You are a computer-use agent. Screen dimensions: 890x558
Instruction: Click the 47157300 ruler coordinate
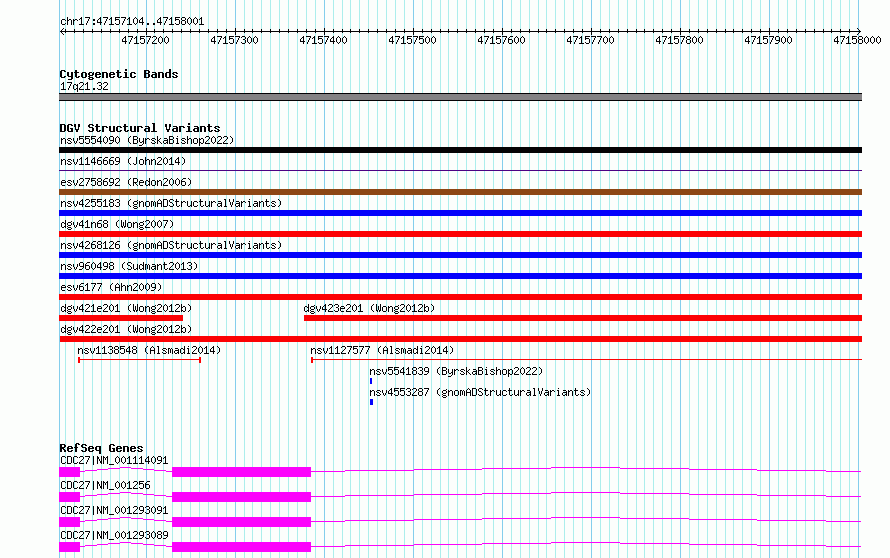(234, 40)
